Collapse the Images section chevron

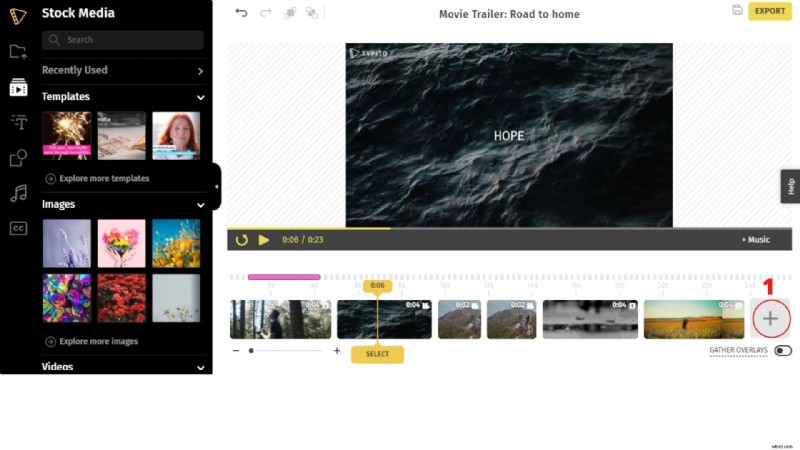point(201,205)
